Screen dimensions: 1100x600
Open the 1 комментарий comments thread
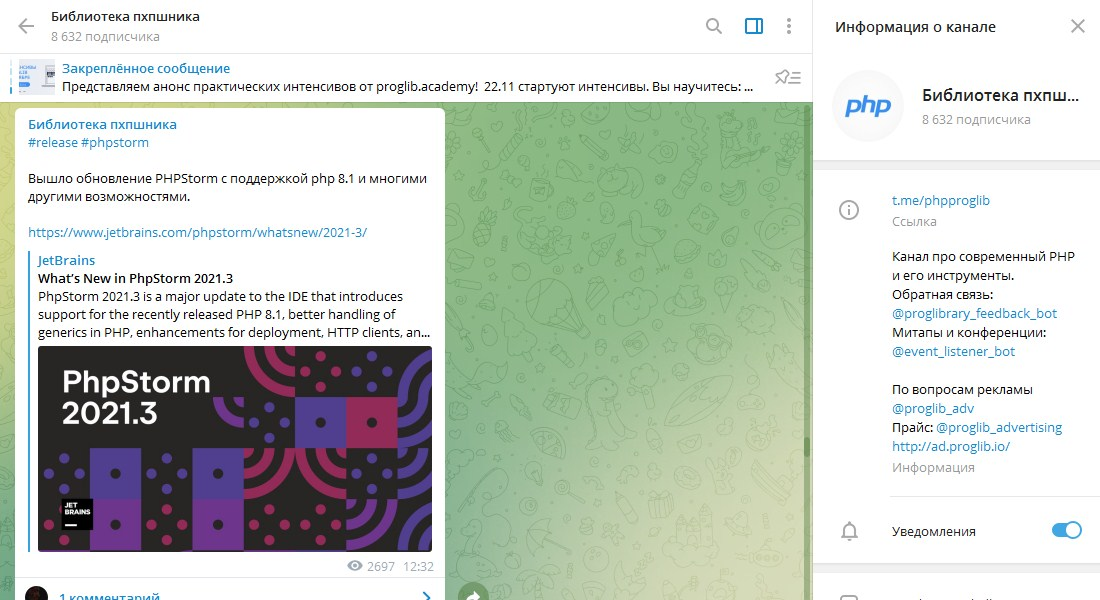click(x=109, y=596)
